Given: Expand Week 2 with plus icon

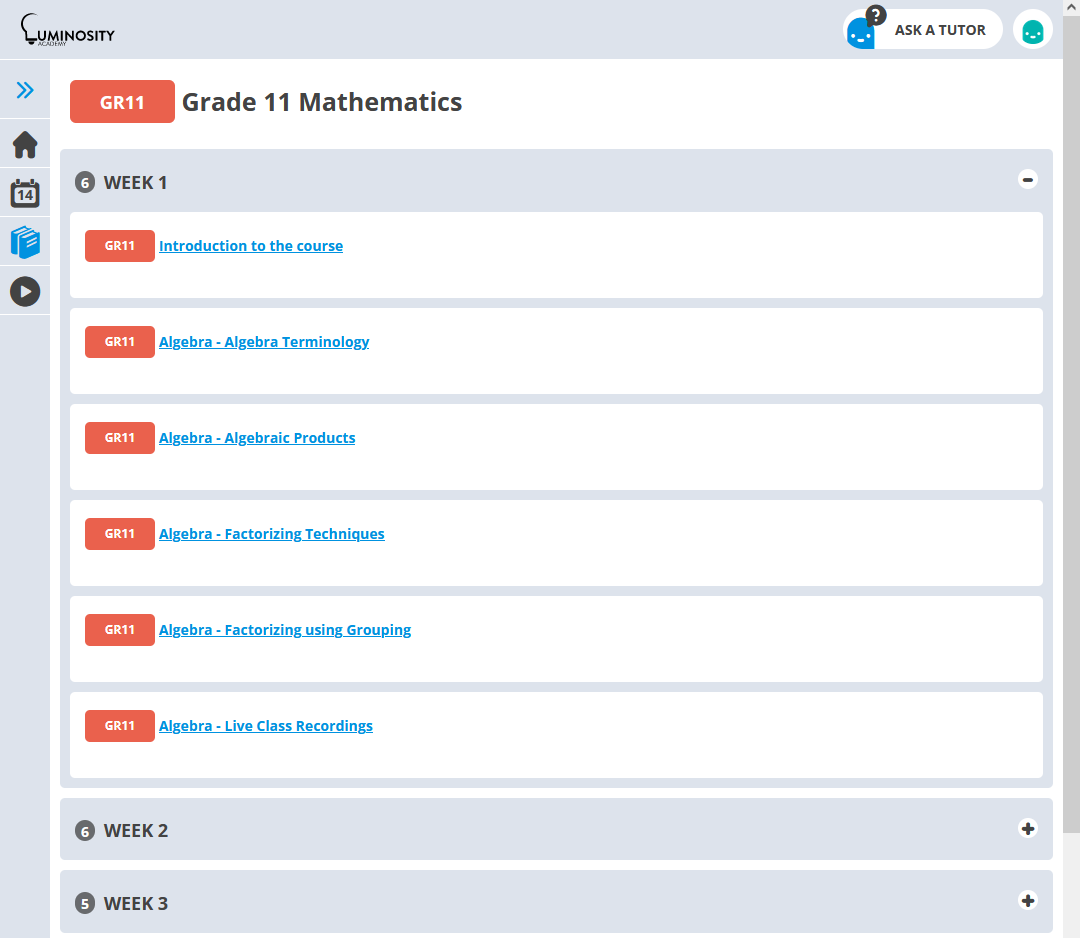Looking at the screenshot, I should coord(1027,828).
